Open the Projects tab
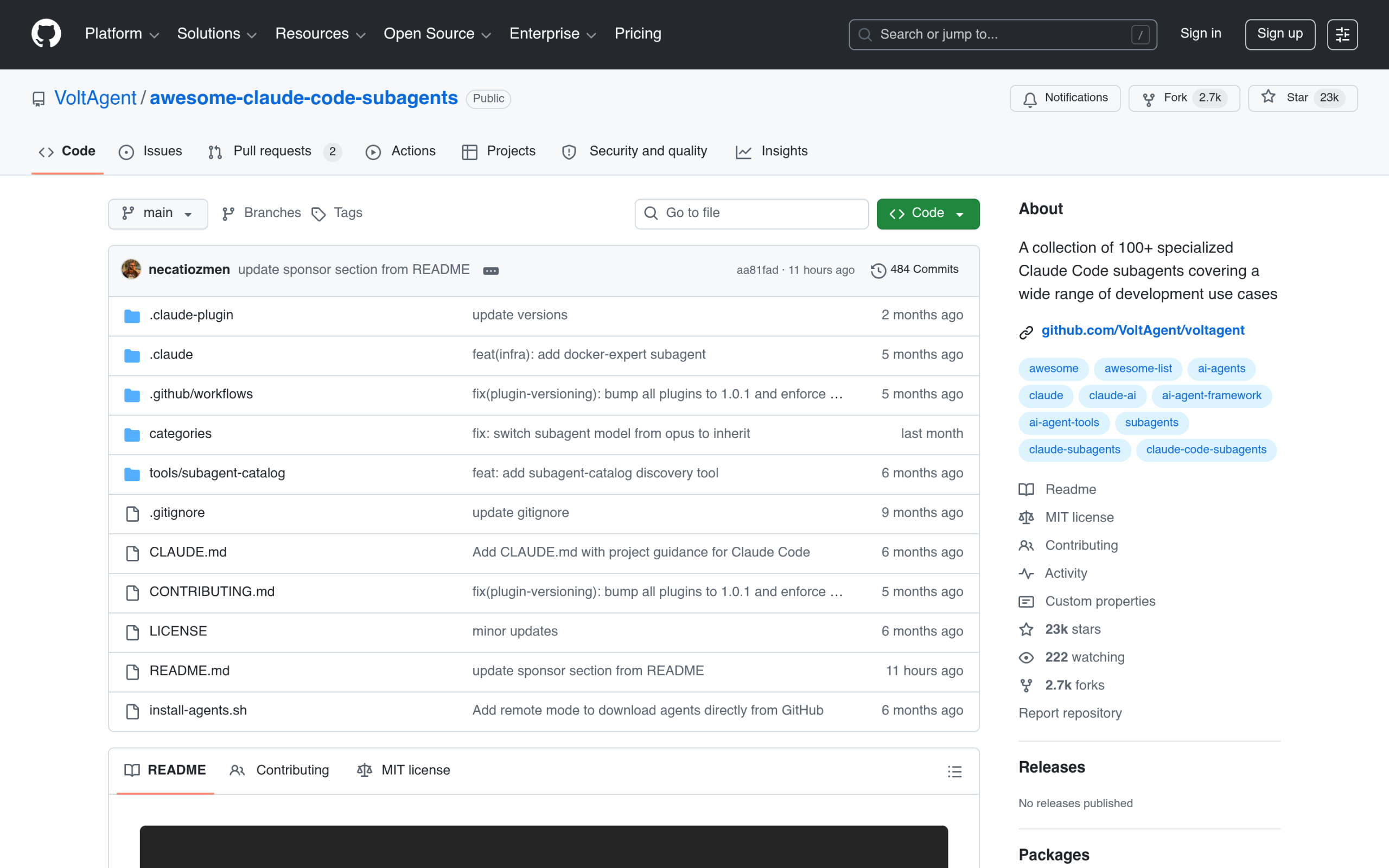Viewport: 1389px width, 868px height. coord(499,151)
